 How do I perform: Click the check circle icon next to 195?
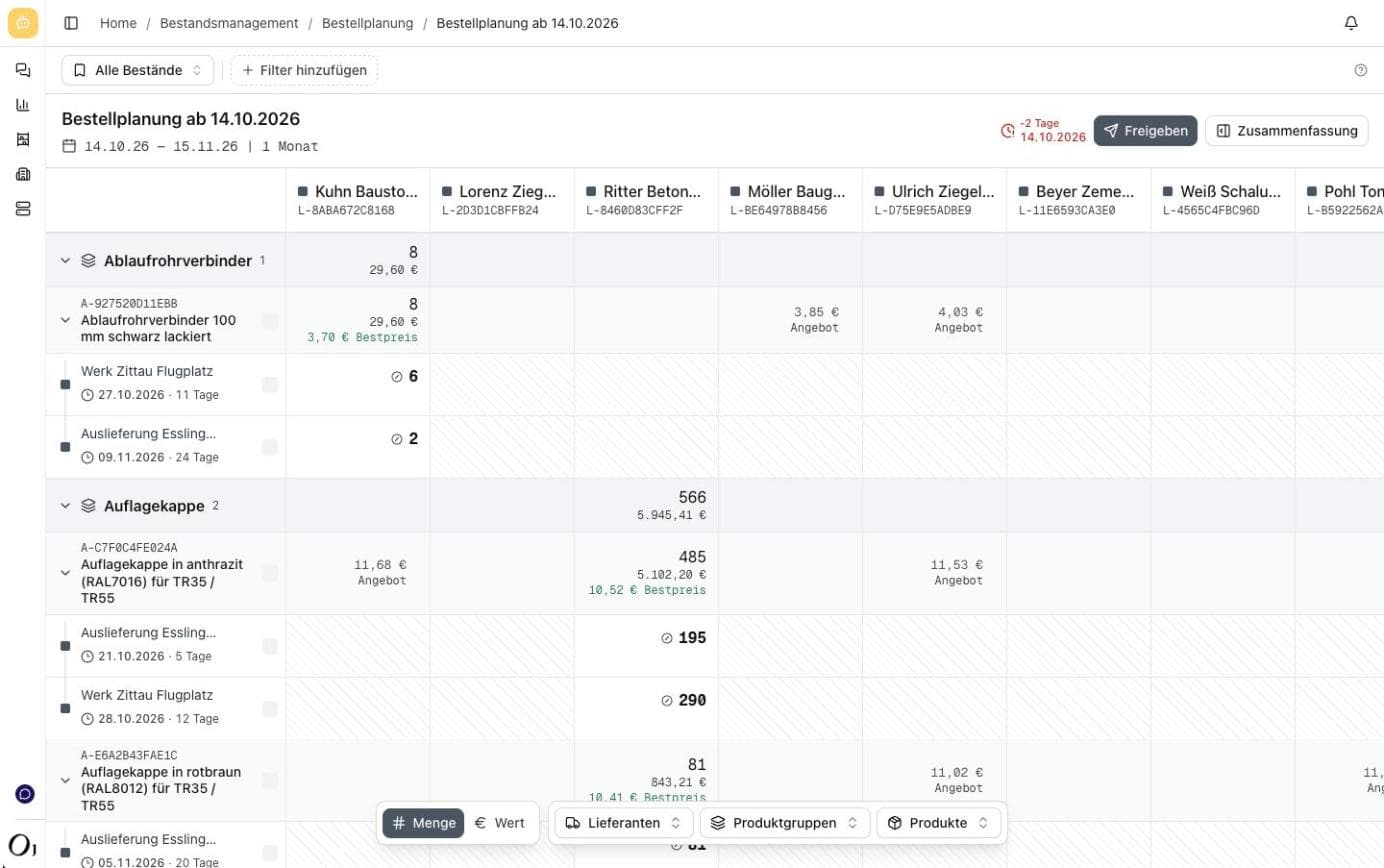667,638
